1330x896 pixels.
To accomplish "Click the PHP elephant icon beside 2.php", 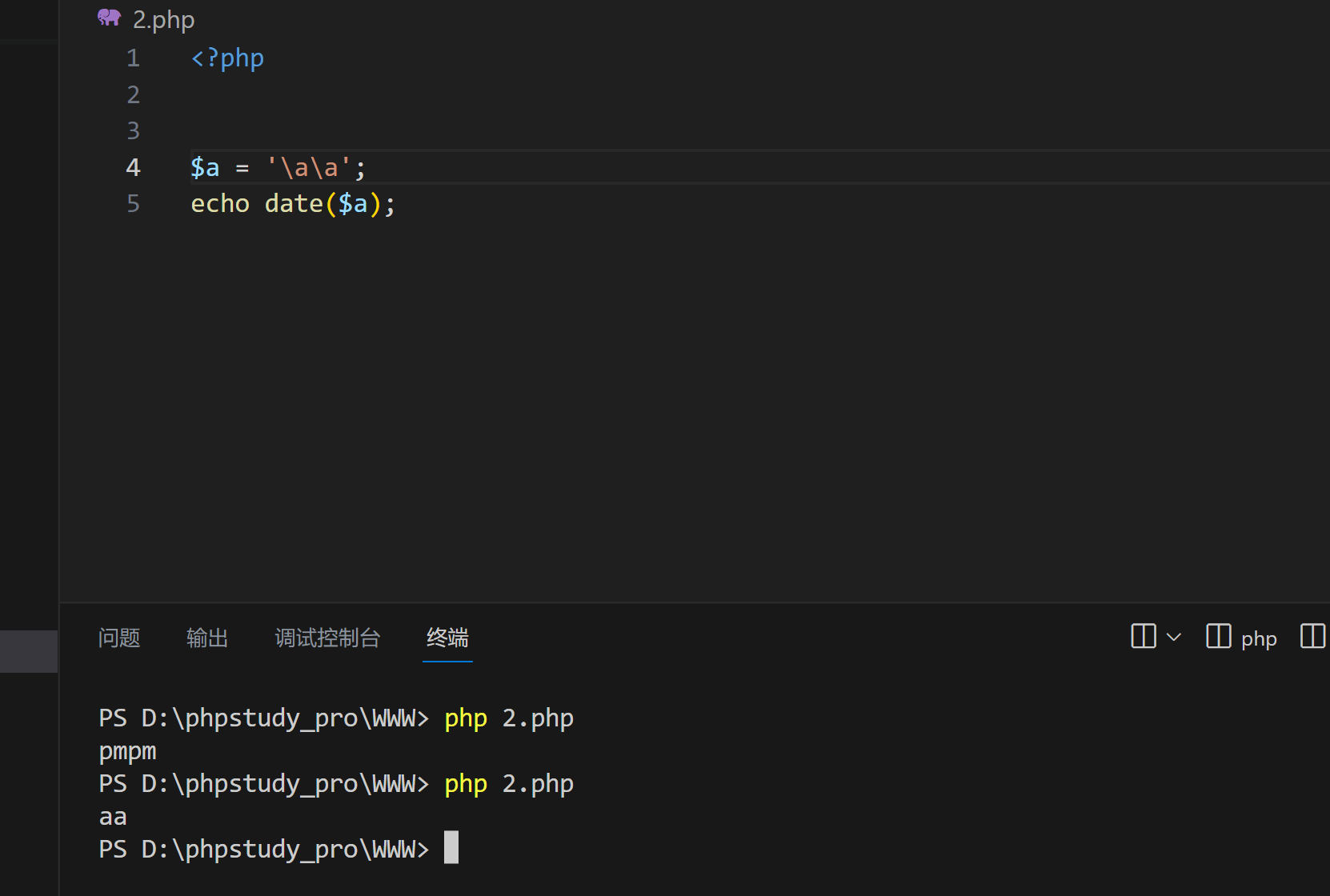I will pos(110,18).
